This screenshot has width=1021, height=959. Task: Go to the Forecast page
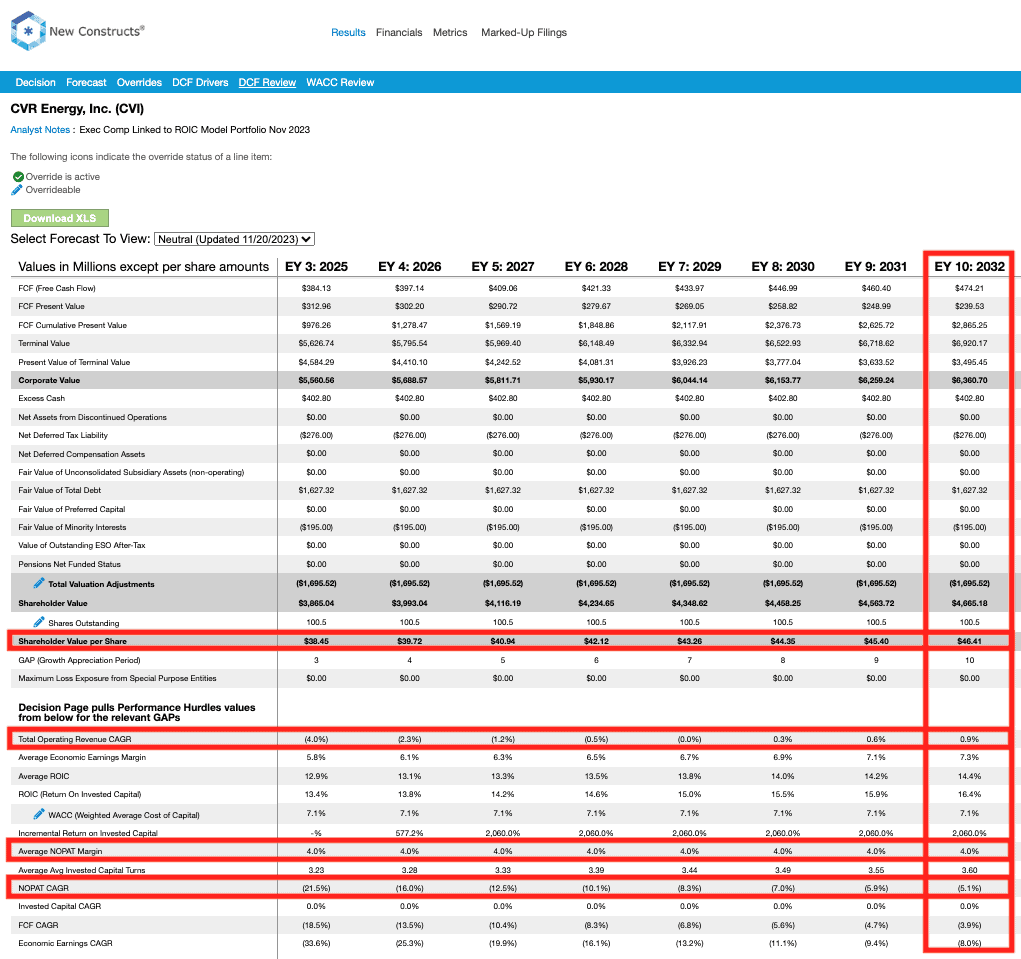tap(86, 83)
